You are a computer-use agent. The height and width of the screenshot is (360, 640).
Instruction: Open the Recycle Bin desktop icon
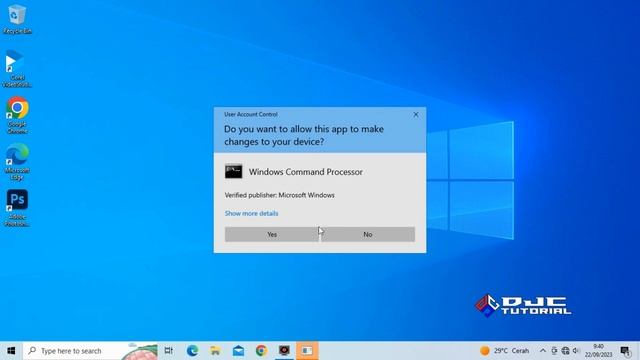[17, 19]
